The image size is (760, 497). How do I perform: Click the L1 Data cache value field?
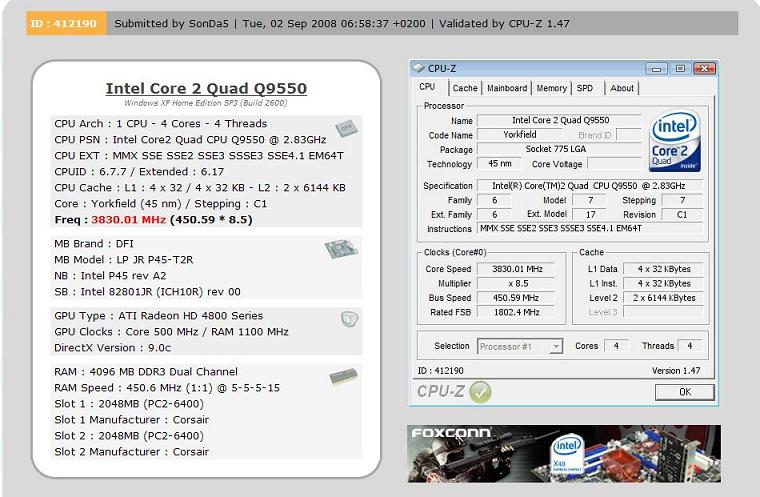[x=663, y=269]
